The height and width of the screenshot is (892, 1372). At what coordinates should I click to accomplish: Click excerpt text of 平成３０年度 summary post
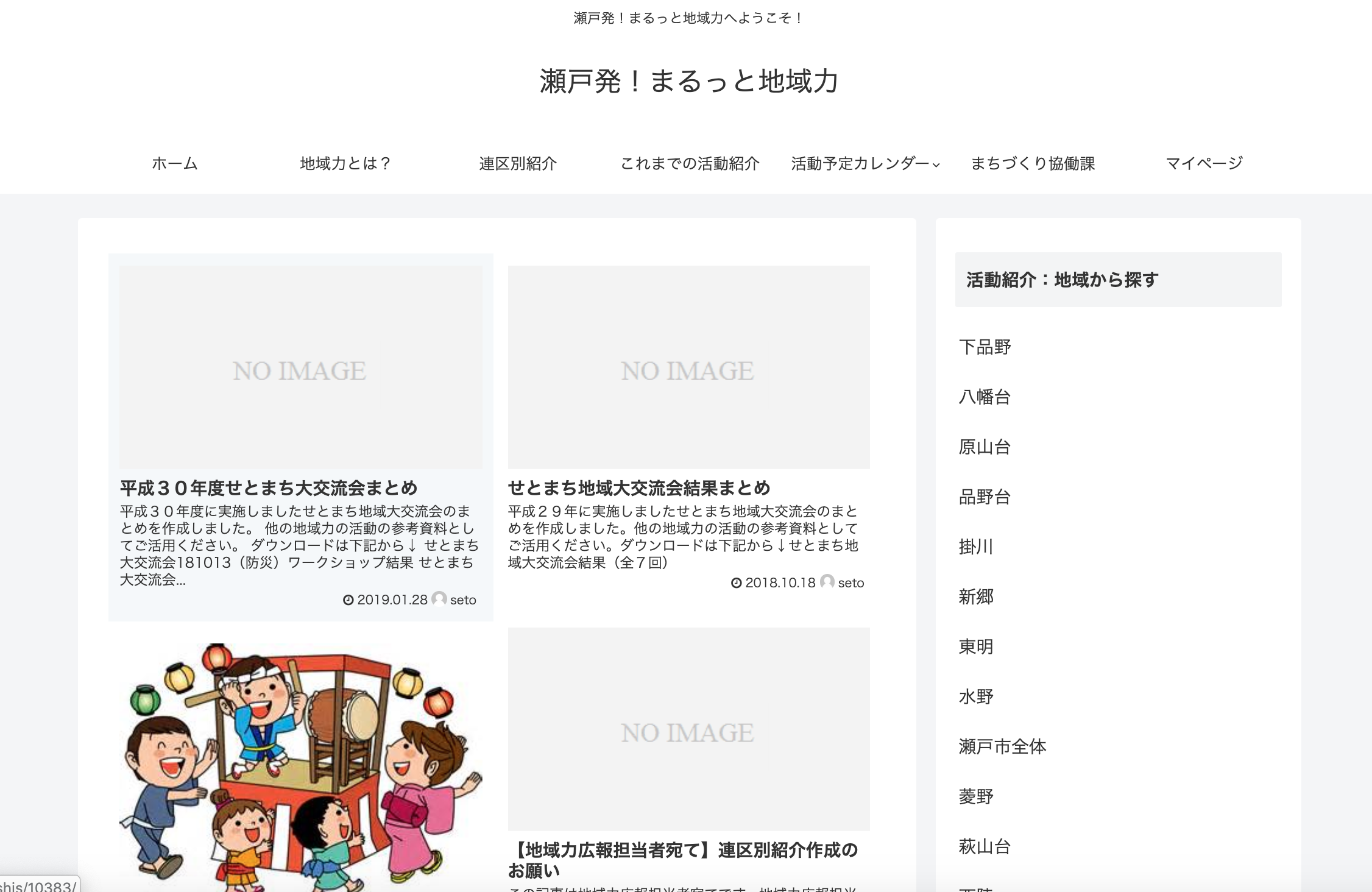(299, 545)
